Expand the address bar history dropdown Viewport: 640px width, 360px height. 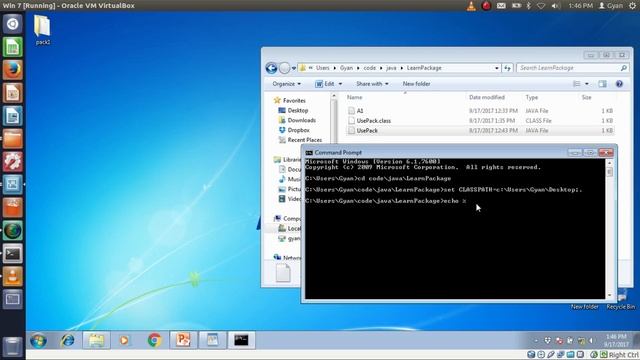click(x=497, y=68)
